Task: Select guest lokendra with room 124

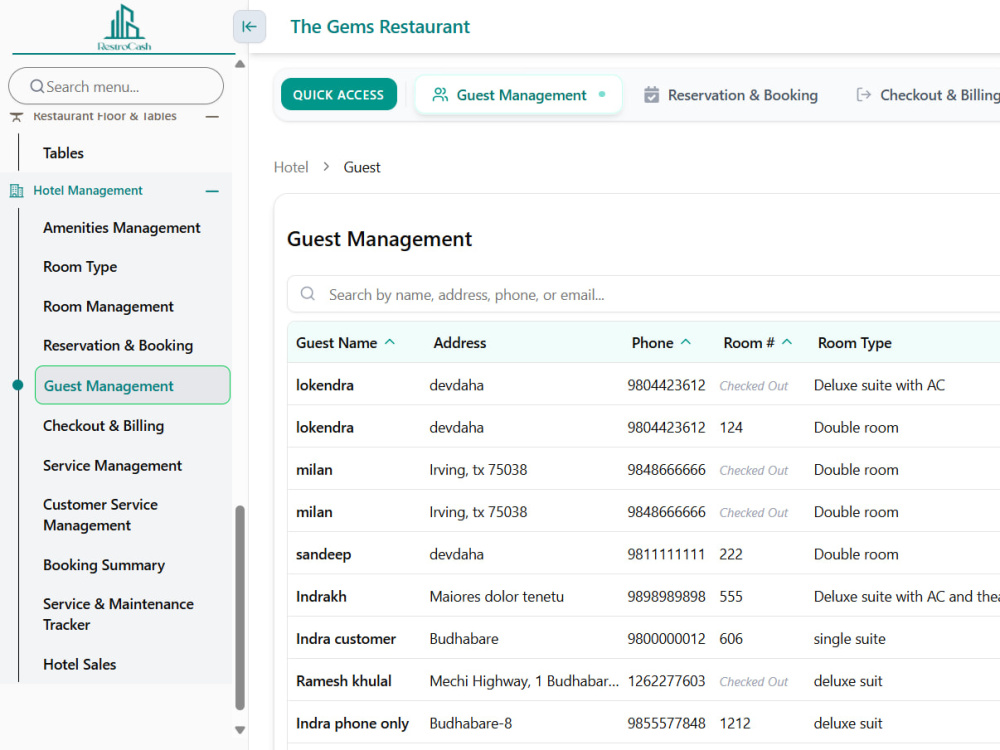Action: point(643,427)
